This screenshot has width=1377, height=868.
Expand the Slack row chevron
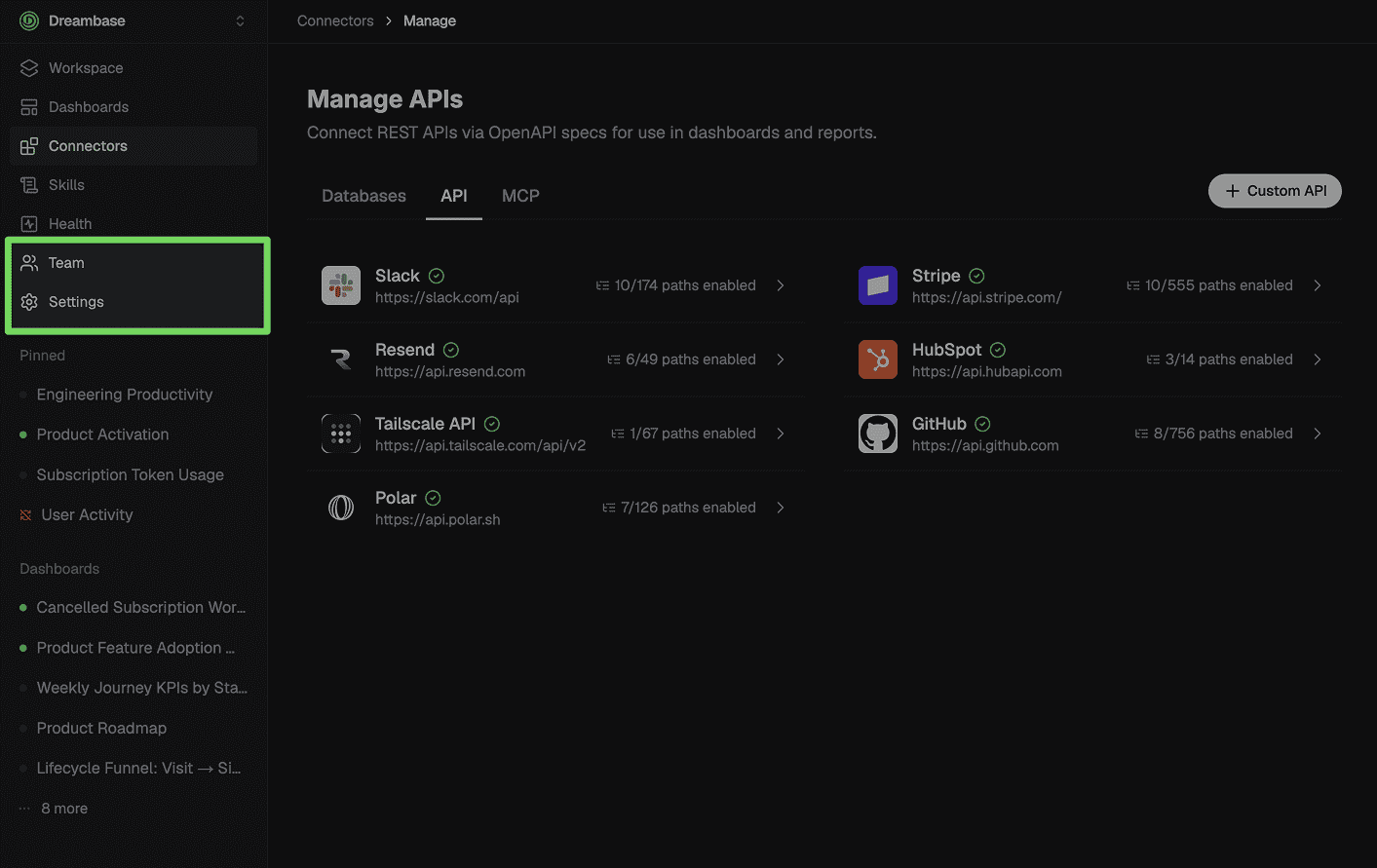pos(781,285)
